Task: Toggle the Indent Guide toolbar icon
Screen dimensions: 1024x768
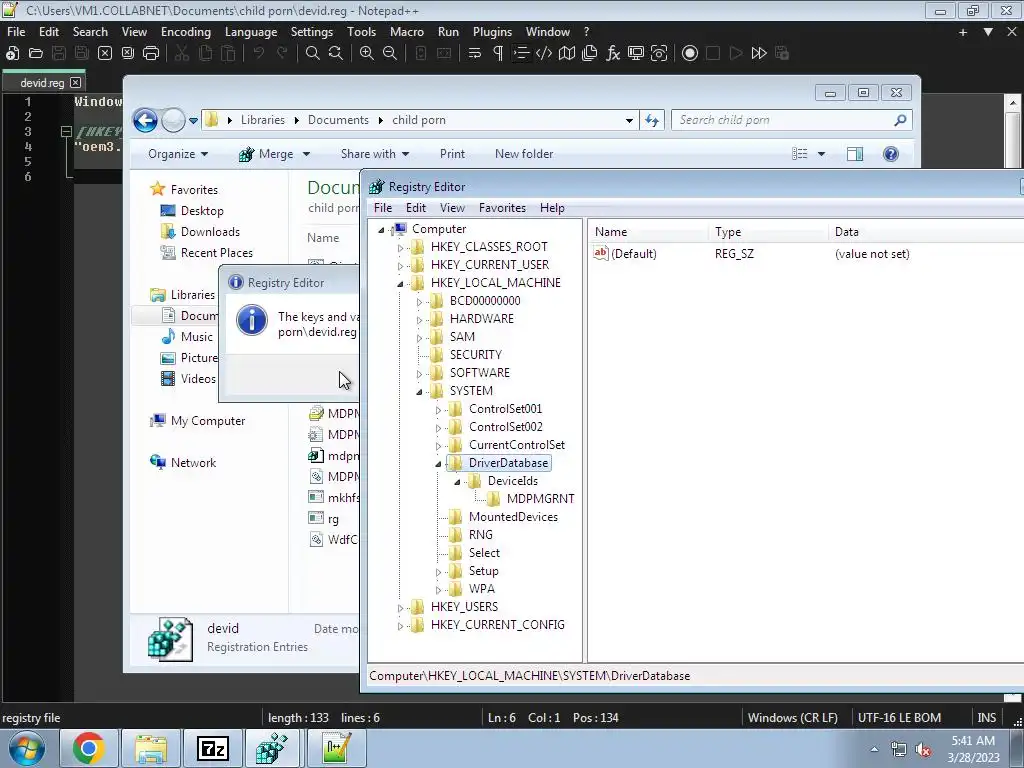Action: 520,54
